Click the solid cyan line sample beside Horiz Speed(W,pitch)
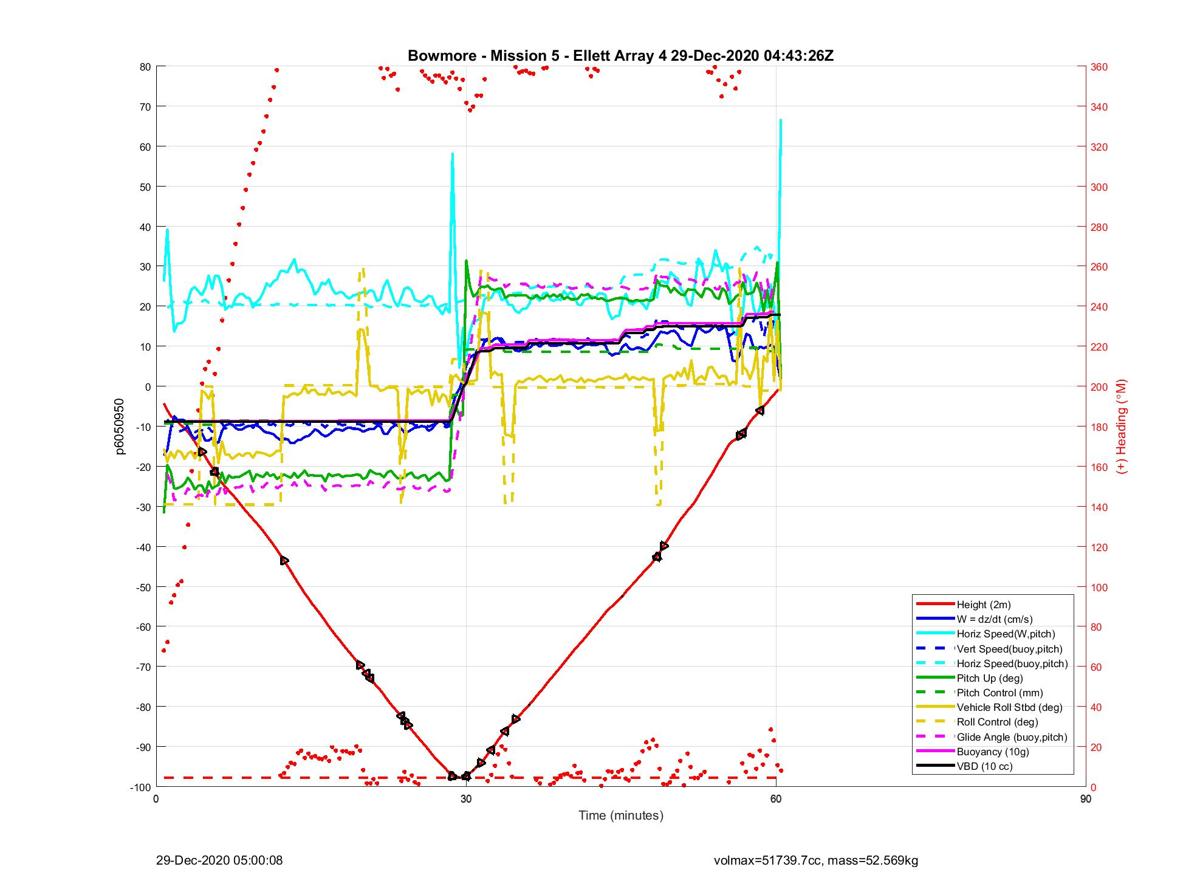 click(934, 634)
